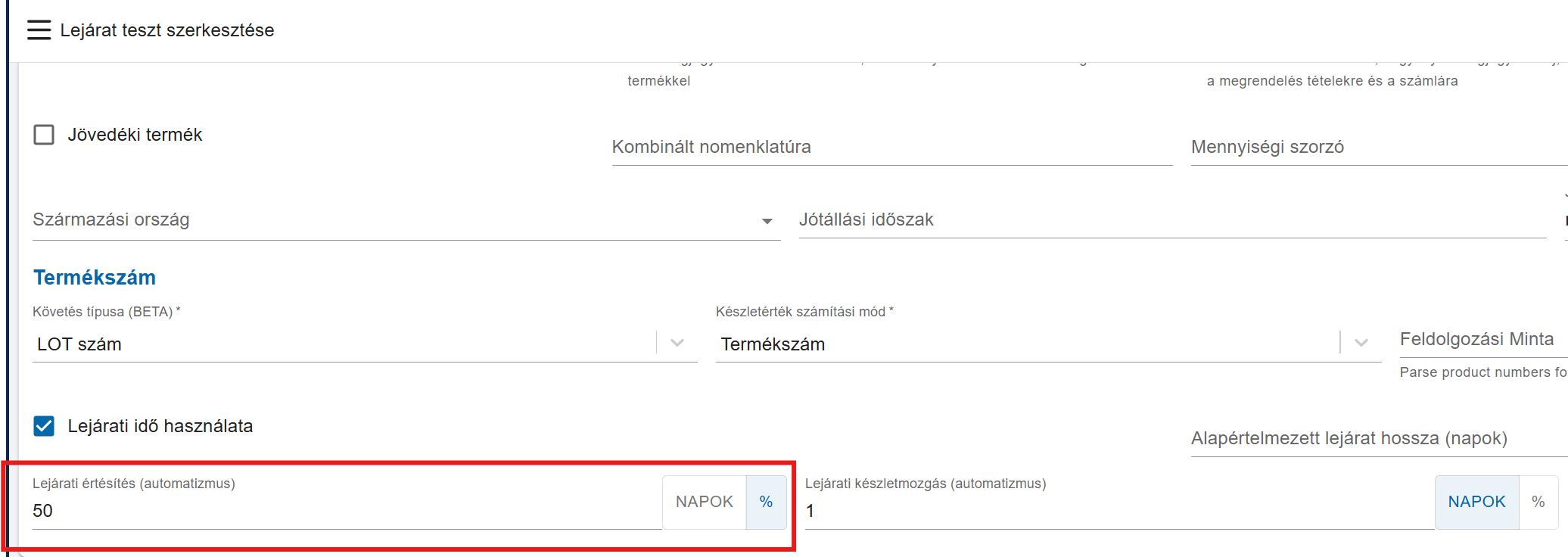
Task: Click the Termékszám section heading
Action: click(x=95, y=278)
